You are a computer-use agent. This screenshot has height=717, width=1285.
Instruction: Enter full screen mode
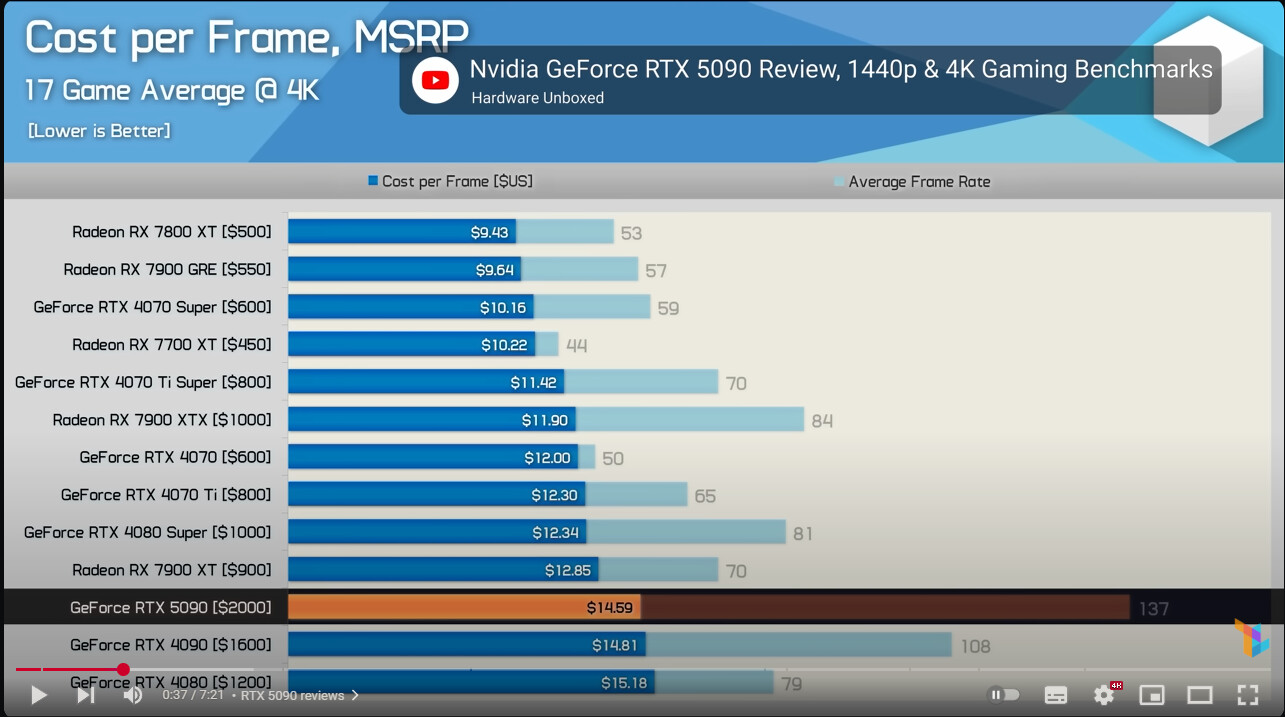point(1247,695)
